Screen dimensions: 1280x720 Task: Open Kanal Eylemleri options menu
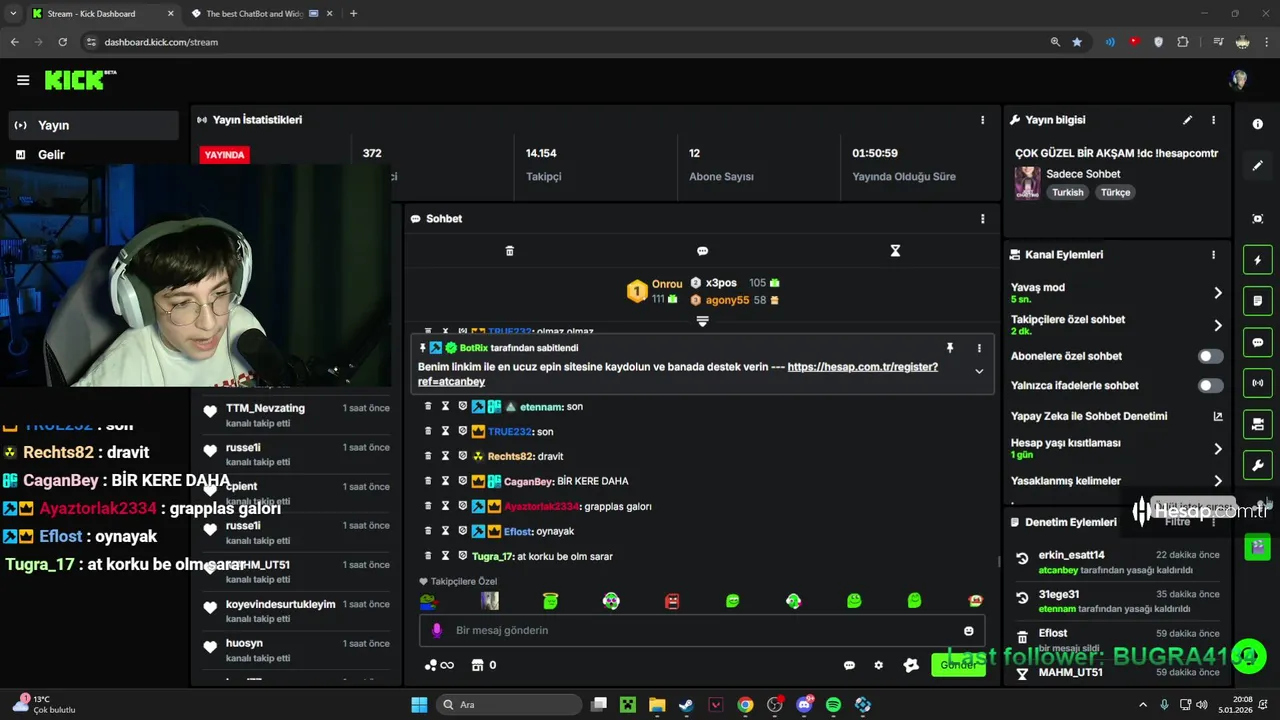[x=1213, y=255]
